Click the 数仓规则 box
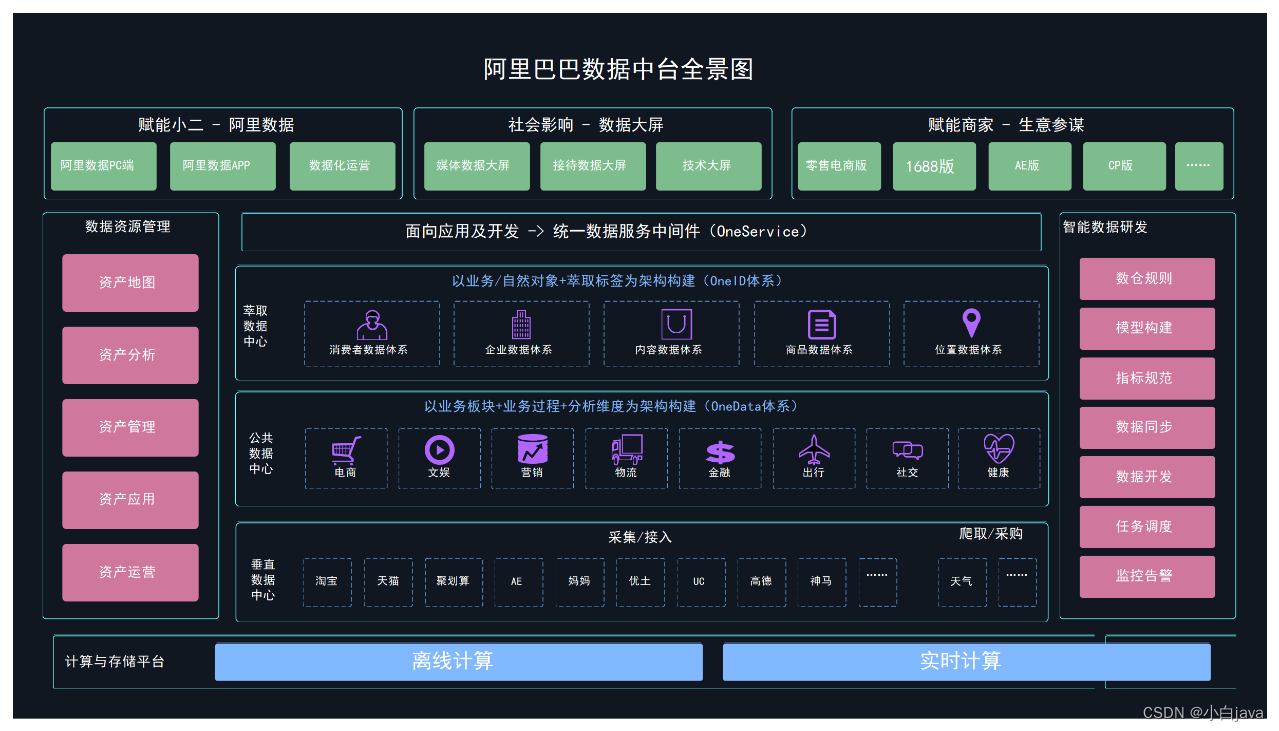The image size is (1279, 731). 1147,279
